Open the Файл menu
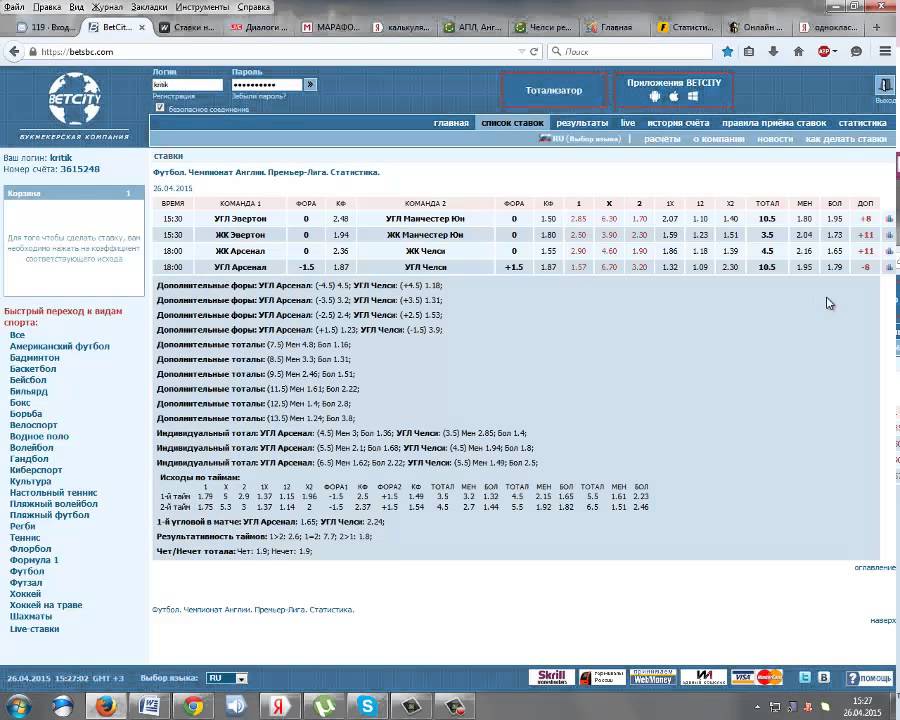This screenshot has width=900, height=720. (14, 7)
